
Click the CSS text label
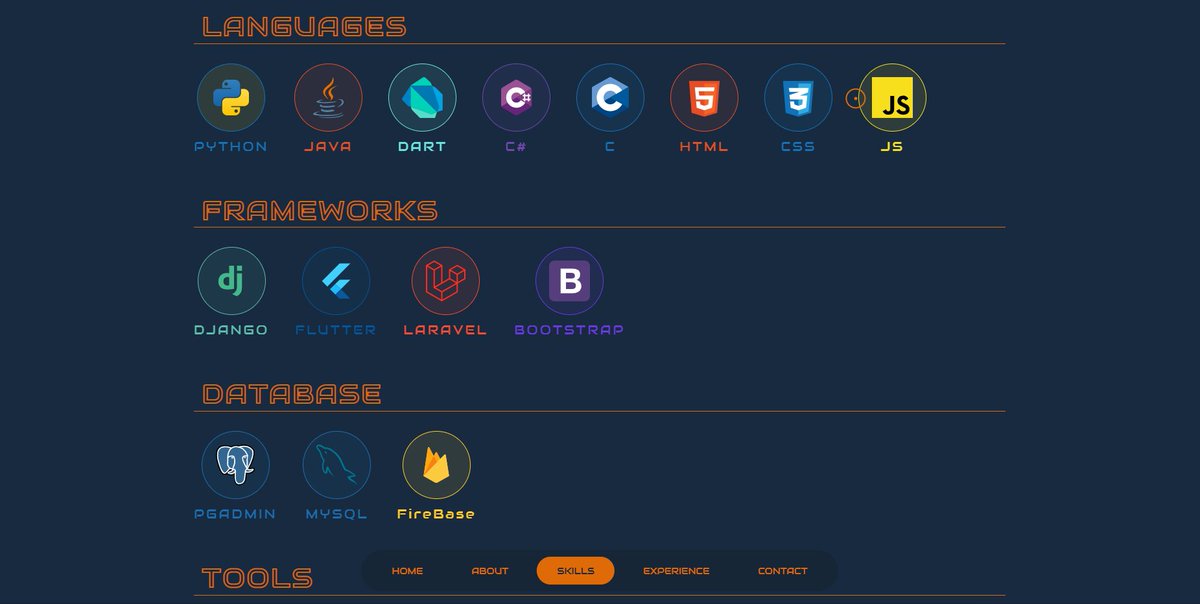[798, 146]
